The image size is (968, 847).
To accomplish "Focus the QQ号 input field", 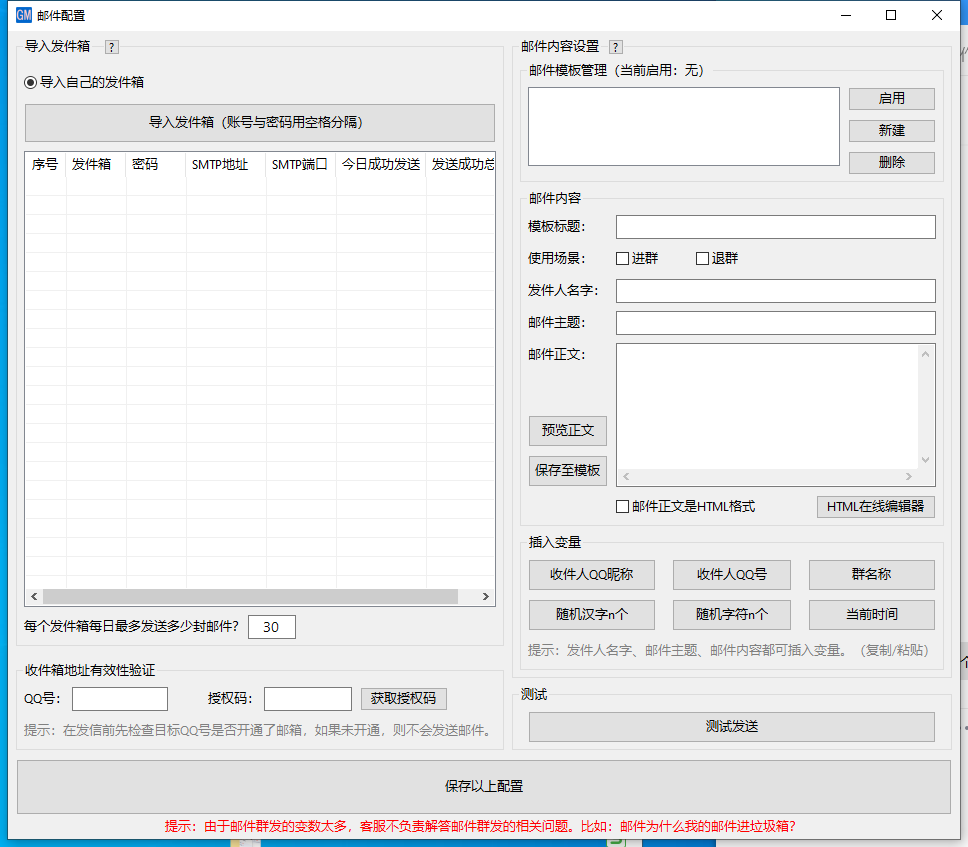I will point(120,699).
